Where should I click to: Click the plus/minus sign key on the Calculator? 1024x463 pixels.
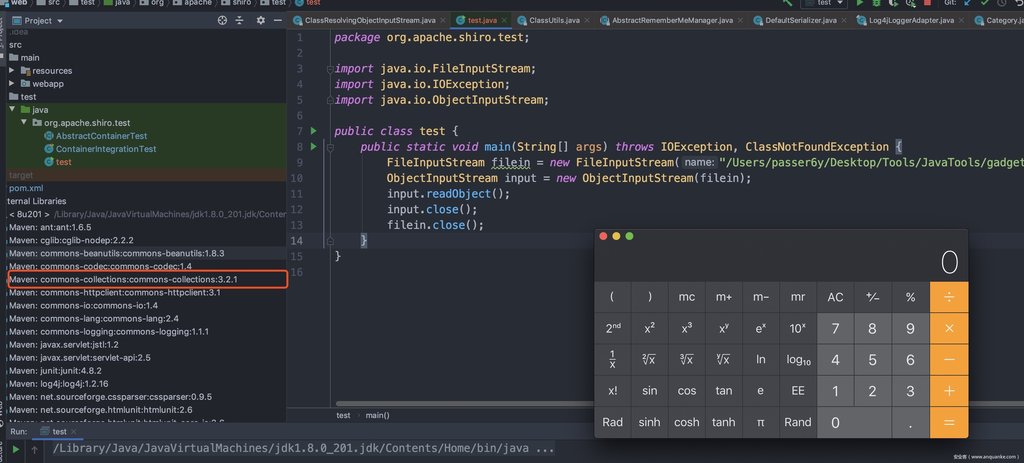872,297
